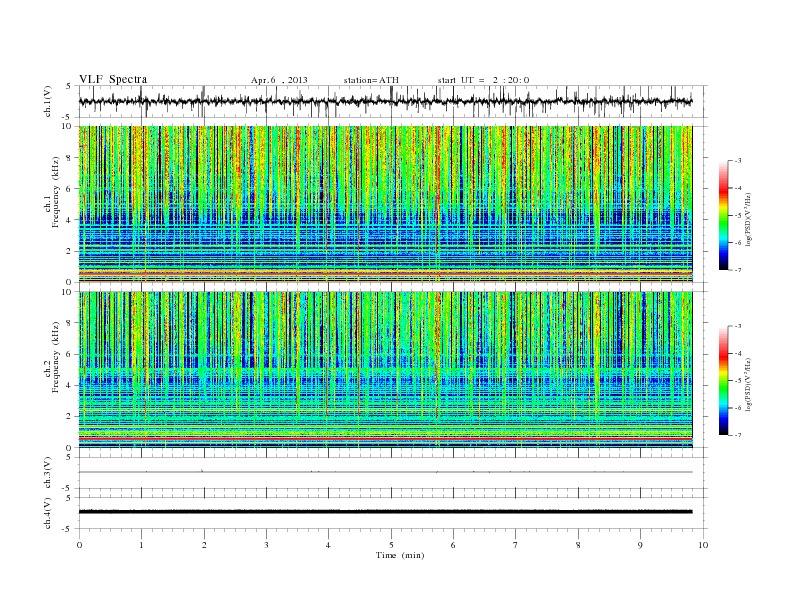Click inside the ch.1 spectrogram panel
Screen dimensions: 792x612
coord(385,204)
